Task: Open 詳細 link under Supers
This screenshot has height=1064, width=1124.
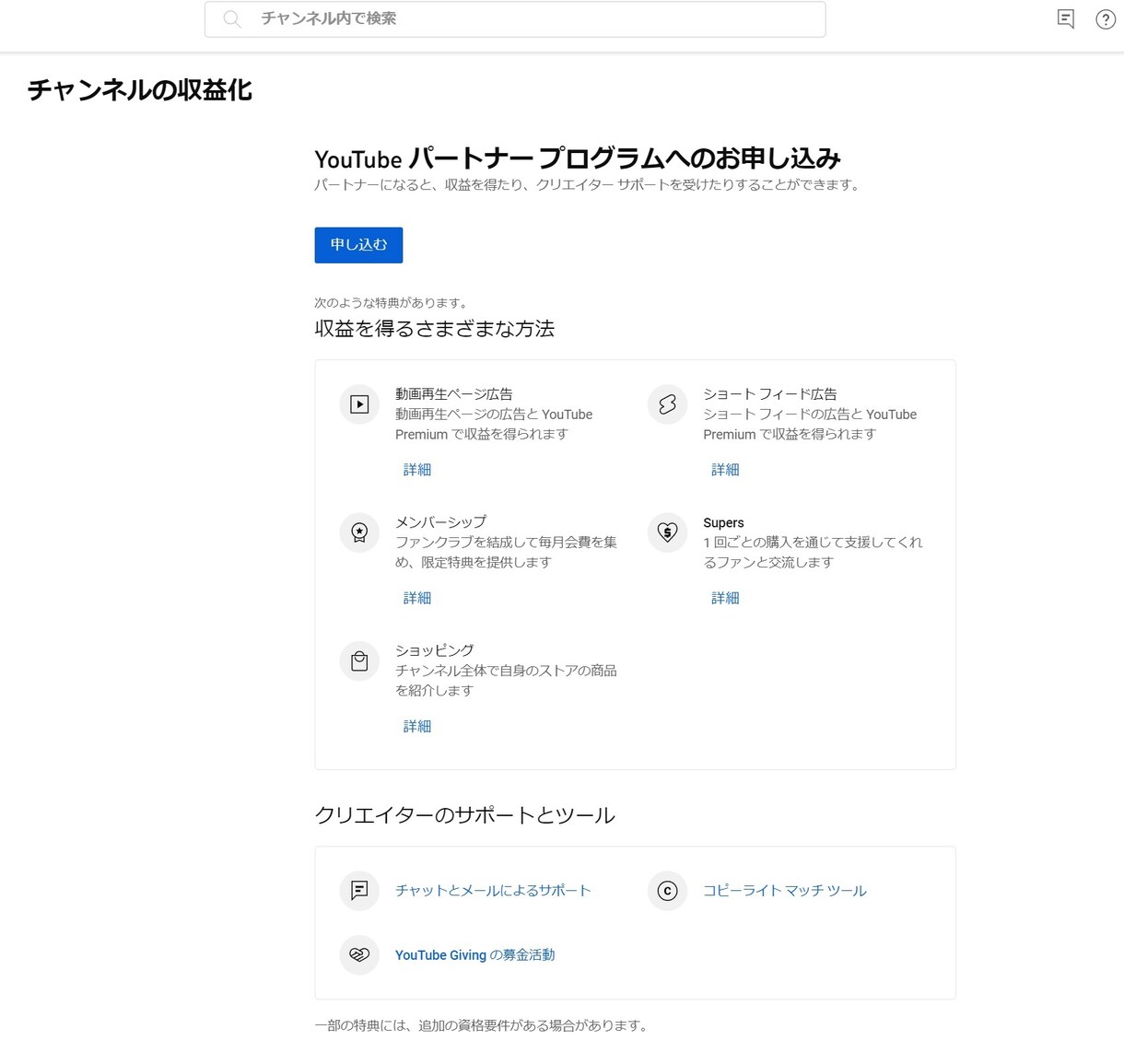Action: coord(725,598)
